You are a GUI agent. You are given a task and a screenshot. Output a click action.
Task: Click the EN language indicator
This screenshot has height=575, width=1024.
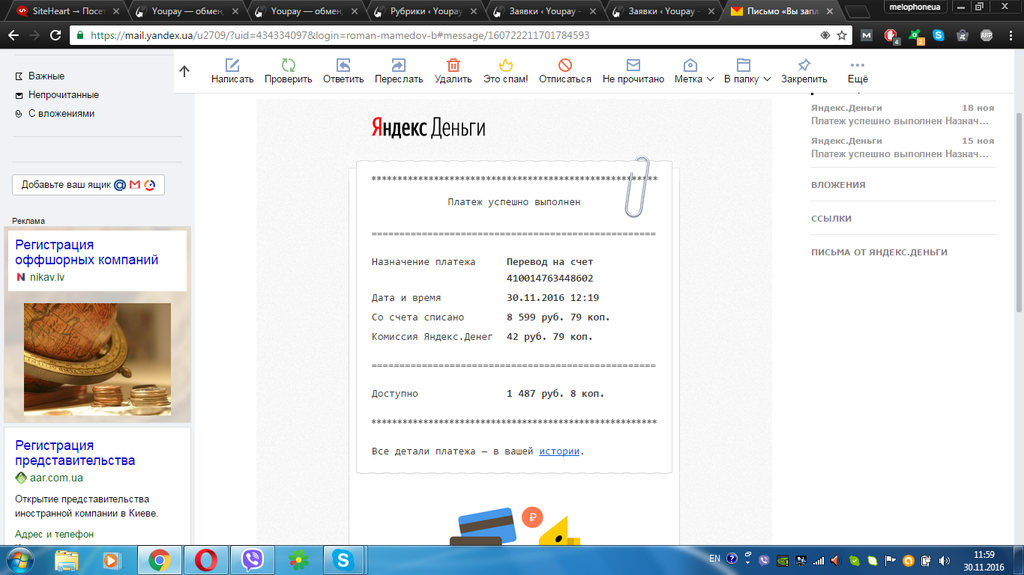[714, 559]
